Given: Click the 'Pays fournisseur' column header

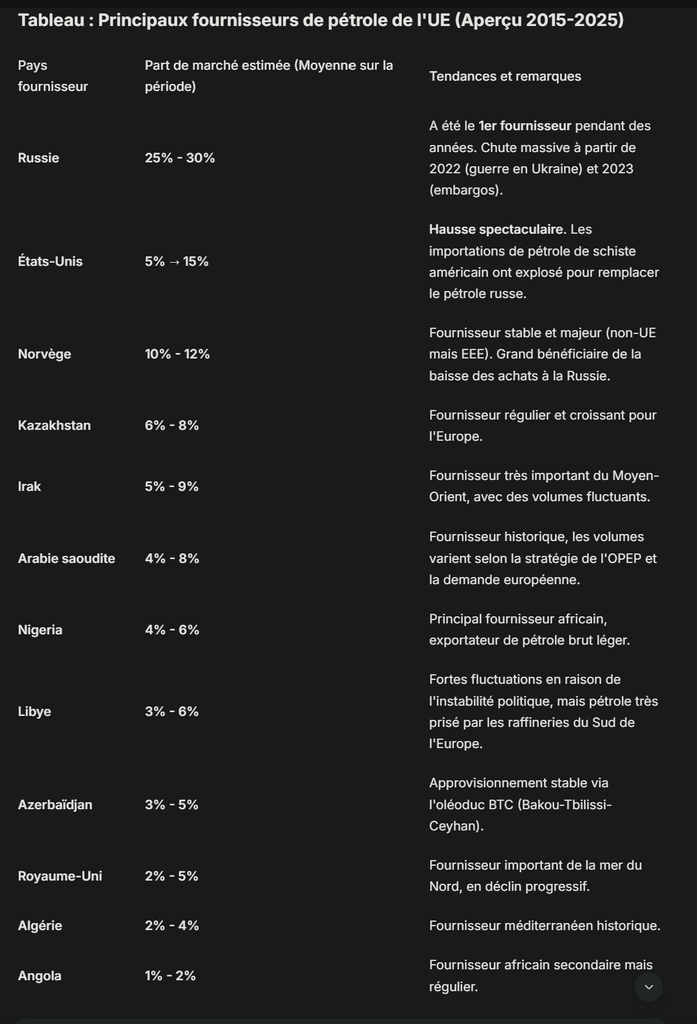Looking at the screenshot, I should pos(52,76).
